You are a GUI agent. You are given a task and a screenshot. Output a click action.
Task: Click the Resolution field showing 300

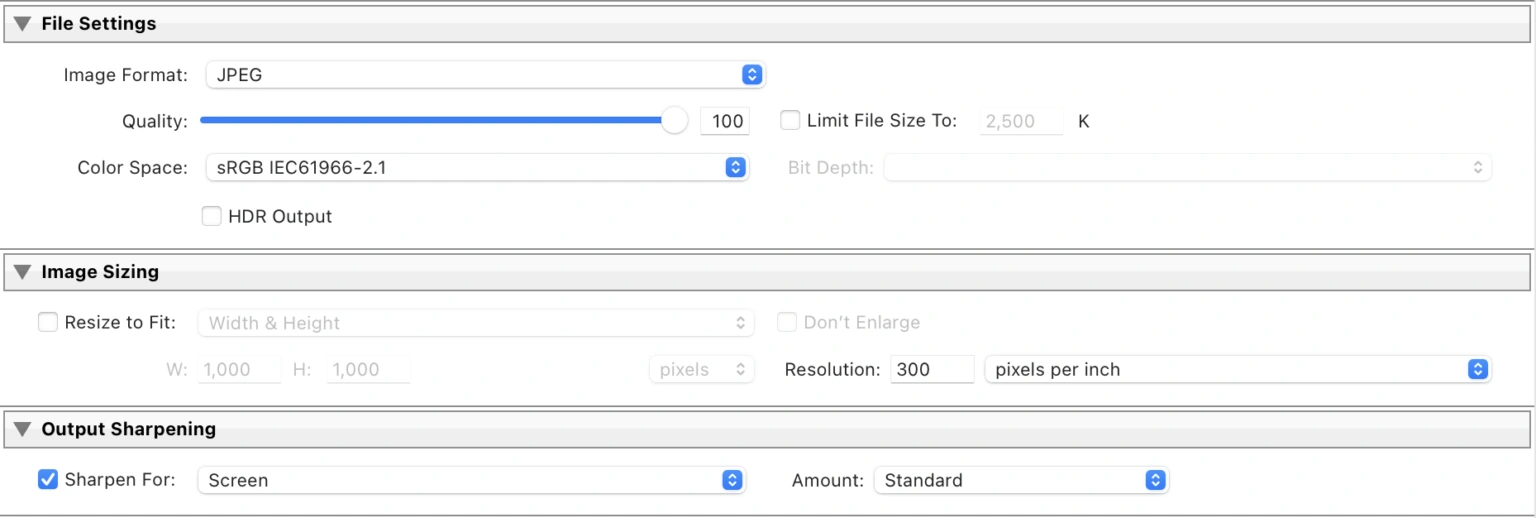coord(930,370)
